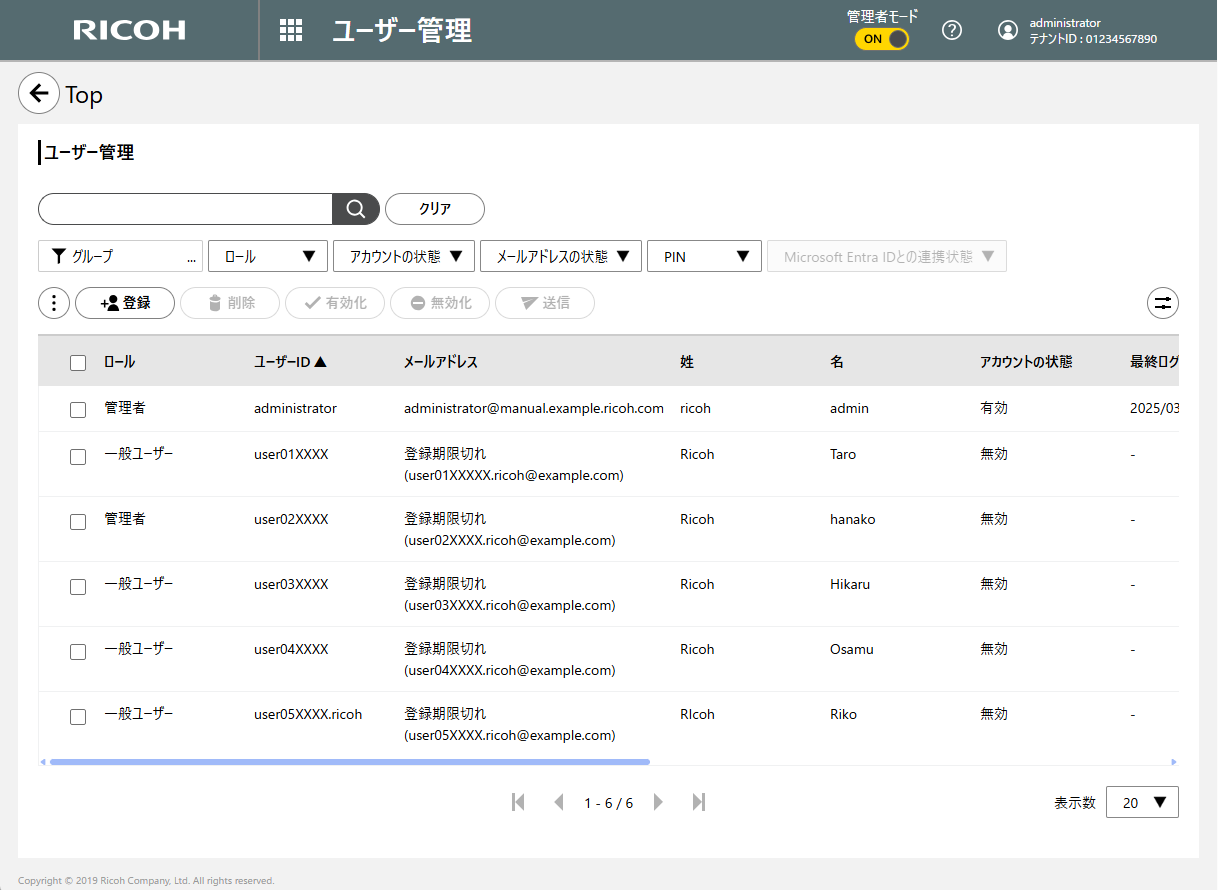Click the クリア button
The width and height of the screenshot is (1218, 890).
click(x=435, y=209)
